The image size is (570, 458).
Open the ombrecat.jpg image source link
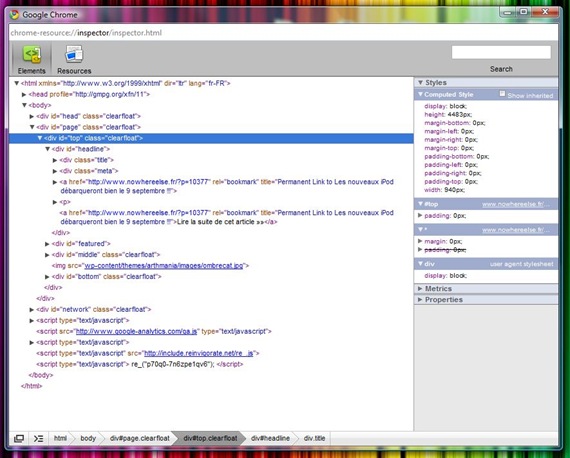coord(164,266)
